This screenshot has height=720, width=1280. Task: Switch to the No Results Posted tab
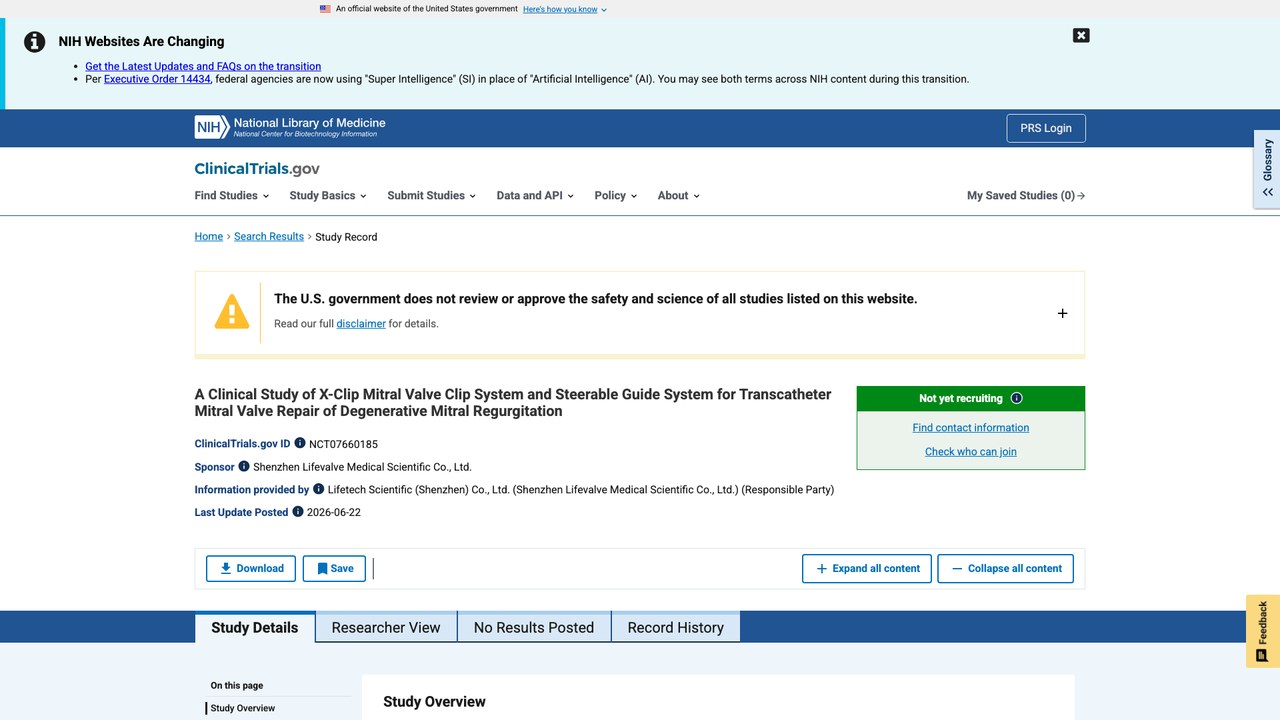534,627
